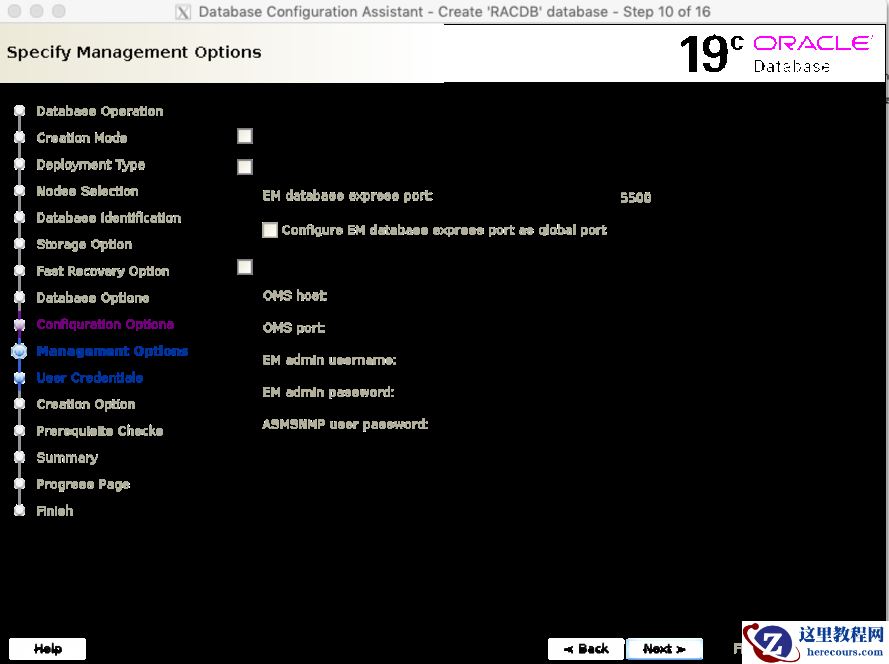Screen dimensions: 889x664
Task: Close the Database Configuration Assistant window
Action: (x=15, y=11)
